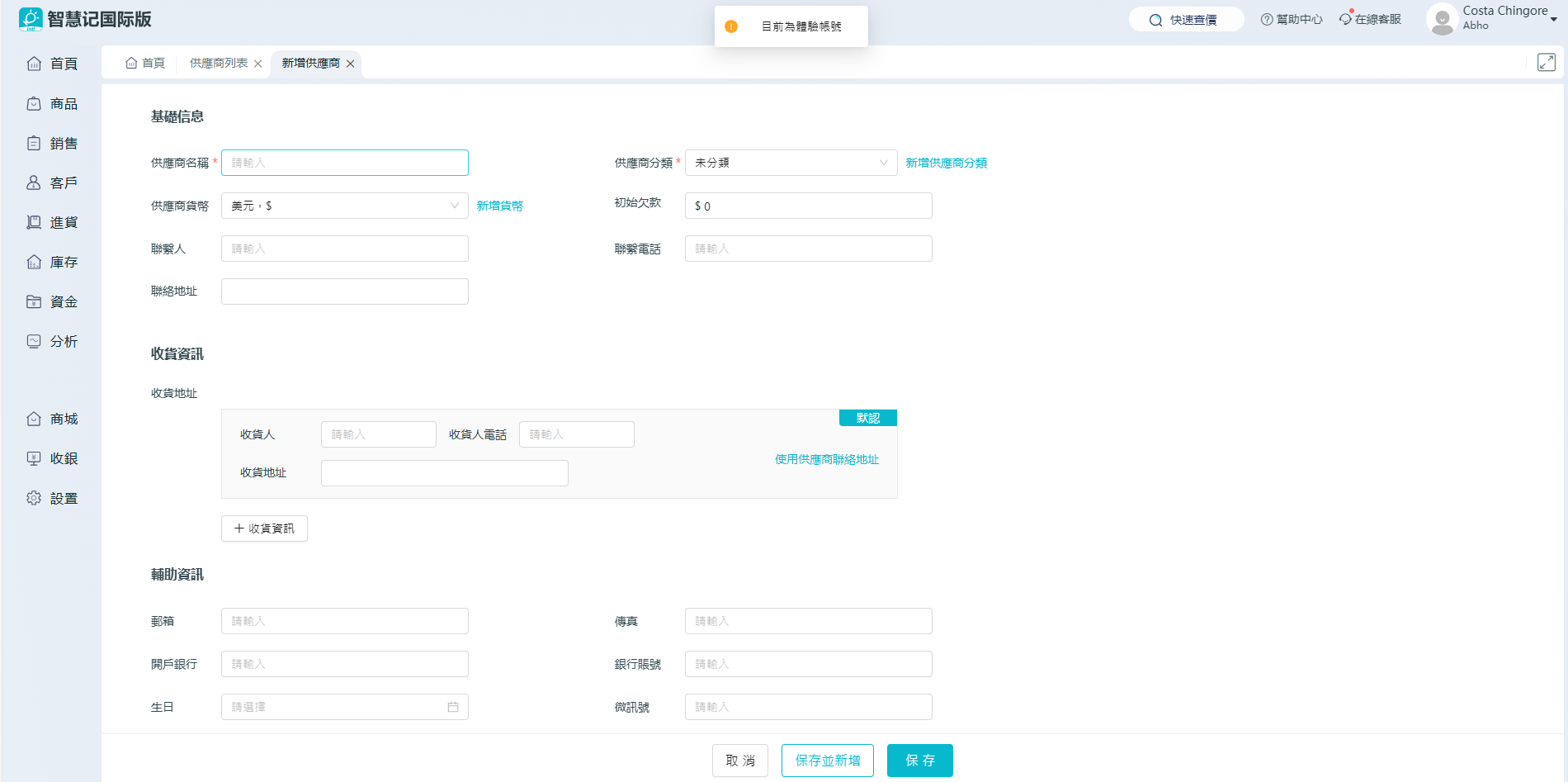
Task: Close the 新增供應商 tab
Action: (x=351, y=64)
